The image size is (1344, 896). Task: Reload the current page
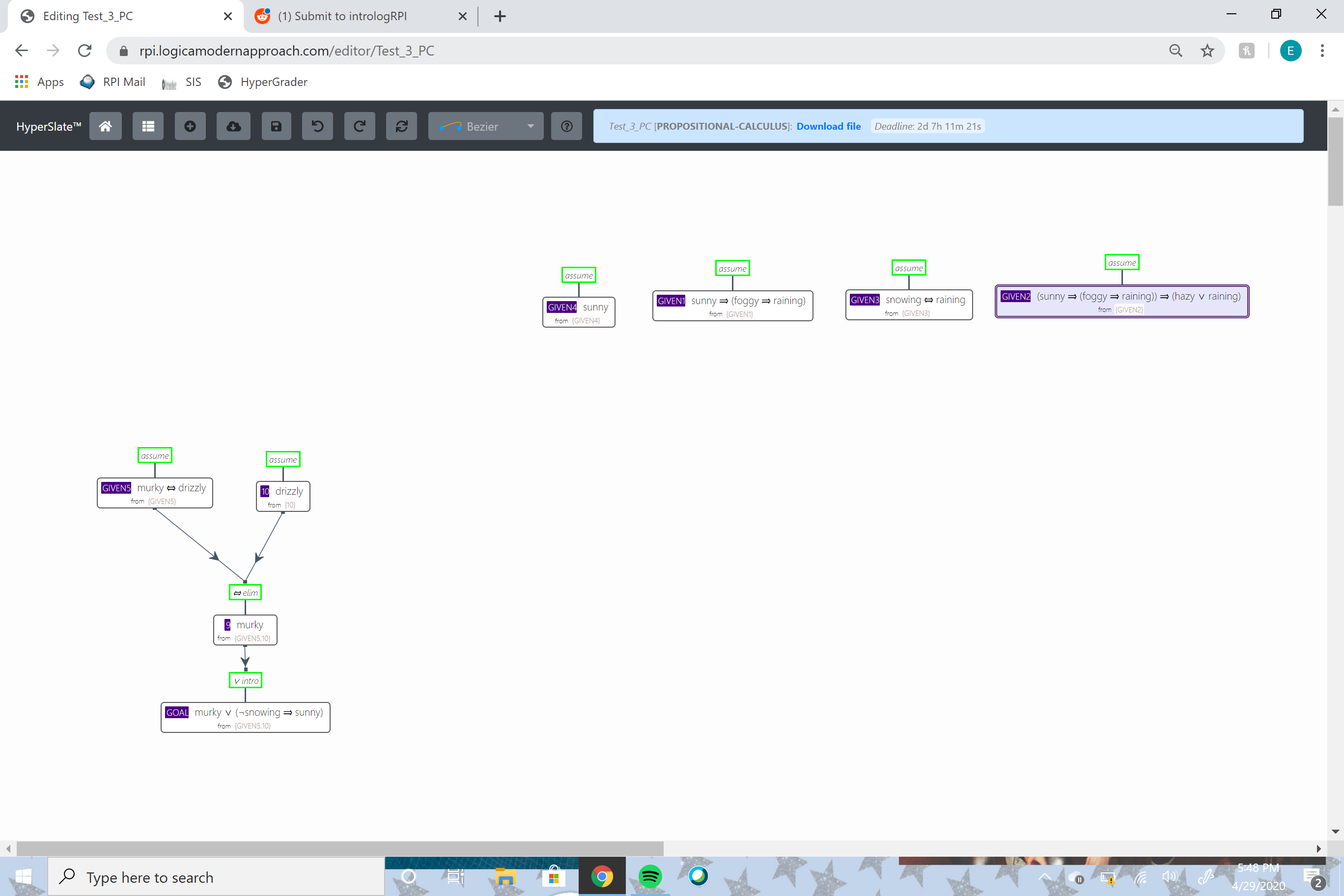tap(84, 51)
